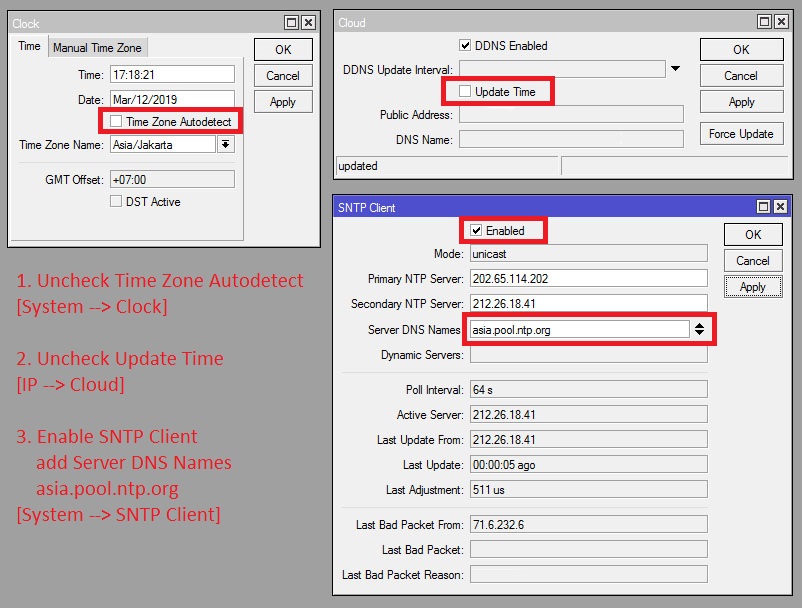
Task: Uncheck the Time Zone Autodetect checkbox
Action: coord(116,122)
